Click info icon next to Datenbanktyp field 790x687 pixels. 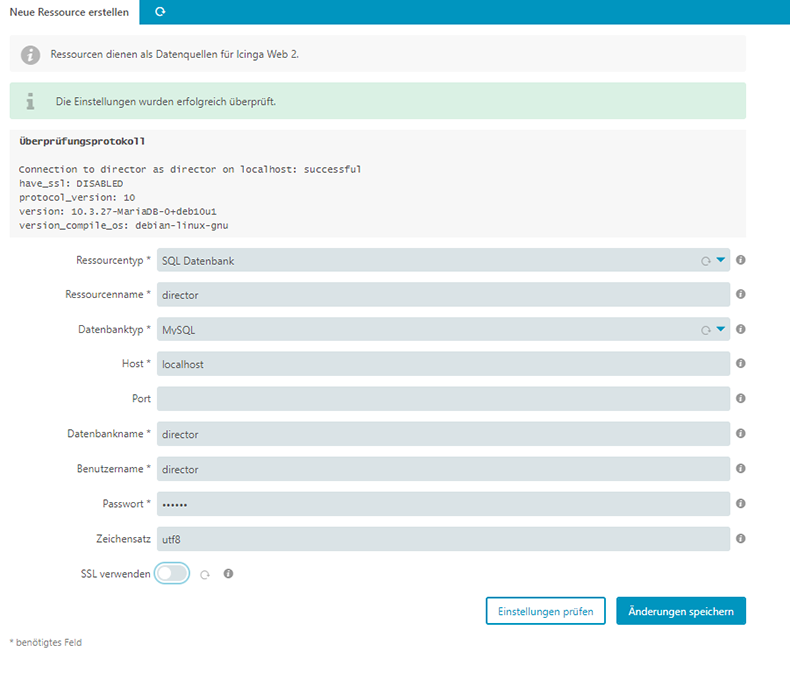pyautogui.click(x=741, y=329)
